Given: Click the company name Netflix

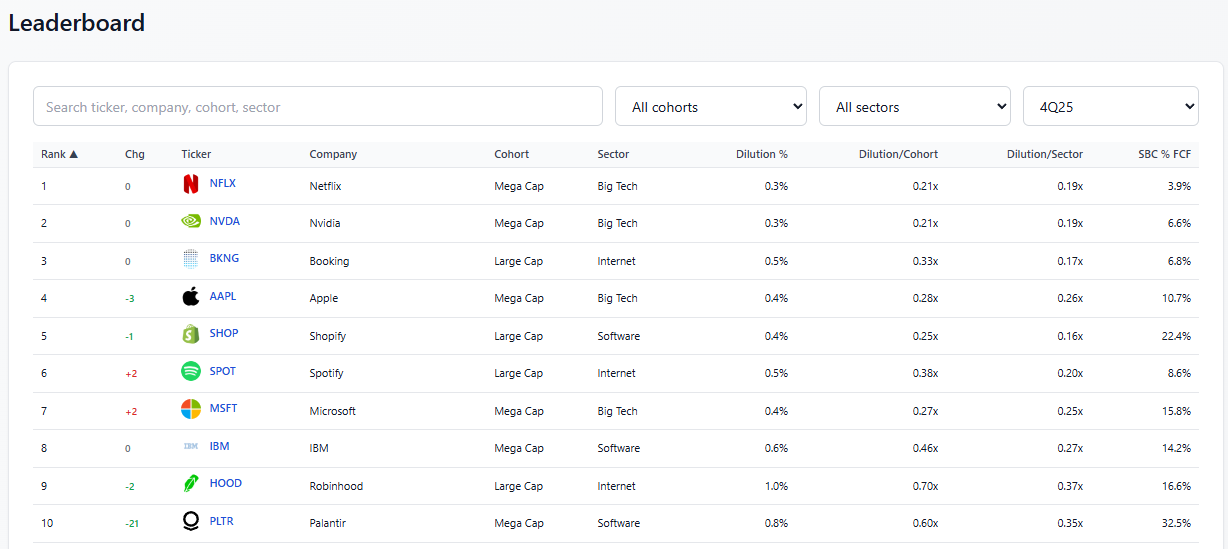Looking at the screenshot, I should click(326, 186).
